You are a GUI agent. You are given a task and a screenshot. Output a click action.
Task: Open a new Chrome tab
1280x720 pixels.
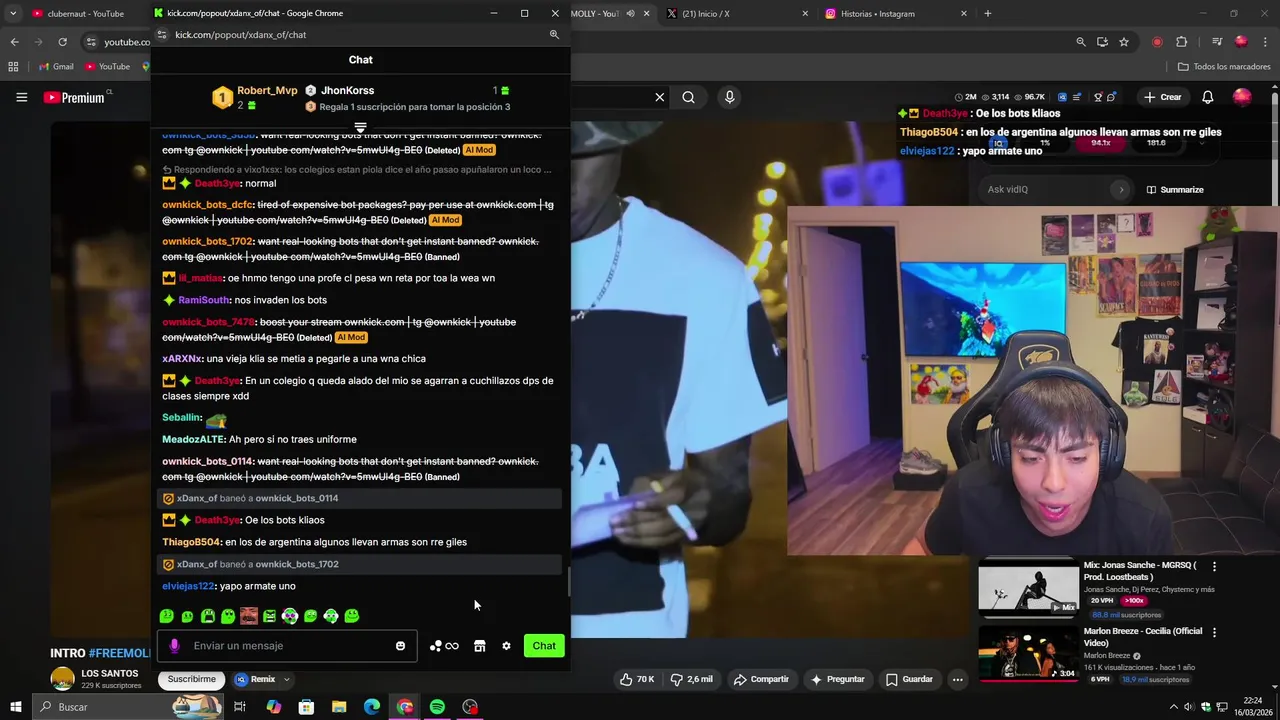(988, 14)
